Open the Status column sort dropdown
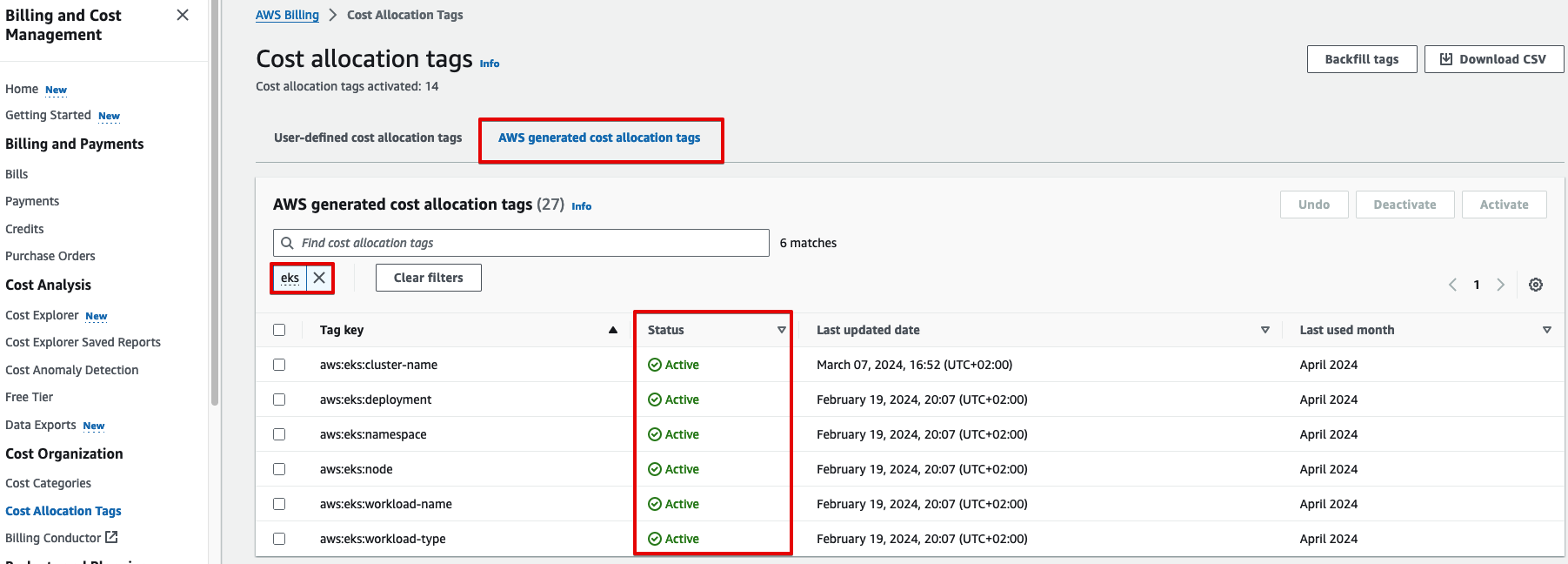Image resolution: width=1568 pixels, height=564 pixels. 781,330
